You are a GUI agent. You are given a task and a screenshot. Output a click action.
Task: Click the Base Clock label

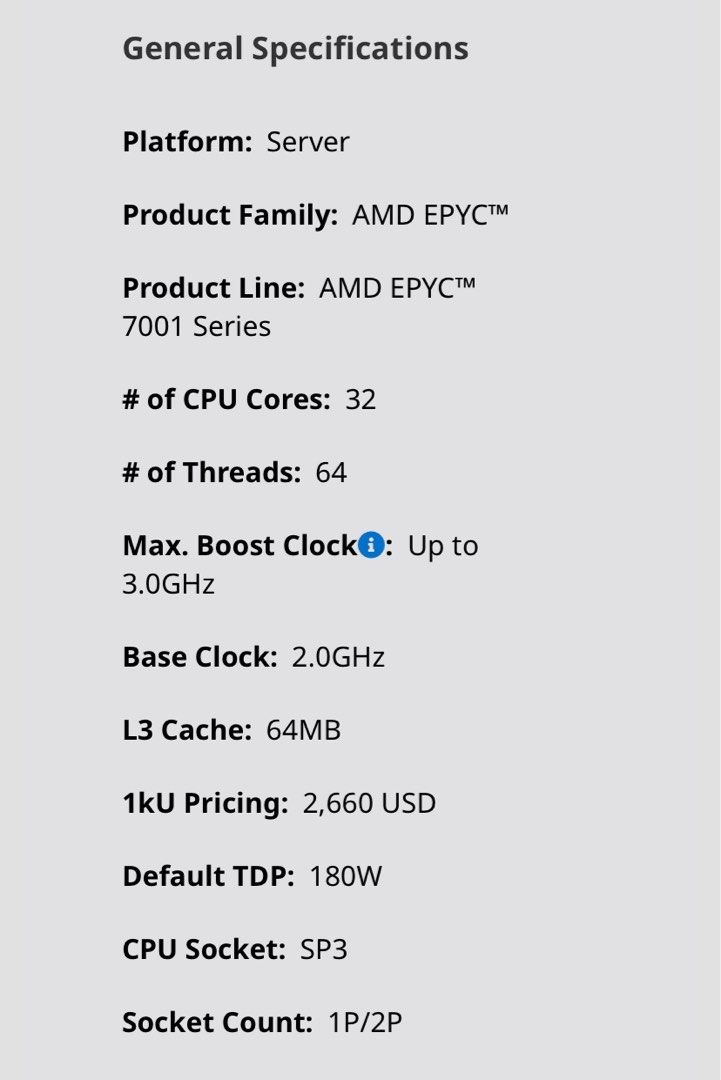[x=199, y=657]
